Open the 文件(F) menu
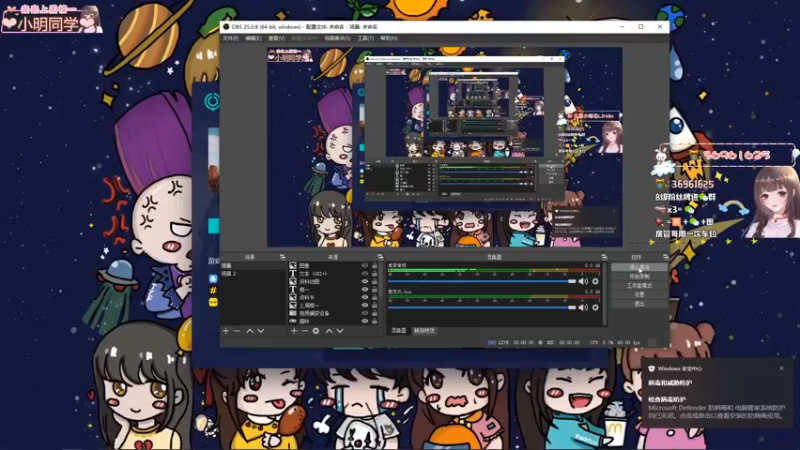Viewport: 800px width, 450px height. (231, 38)
